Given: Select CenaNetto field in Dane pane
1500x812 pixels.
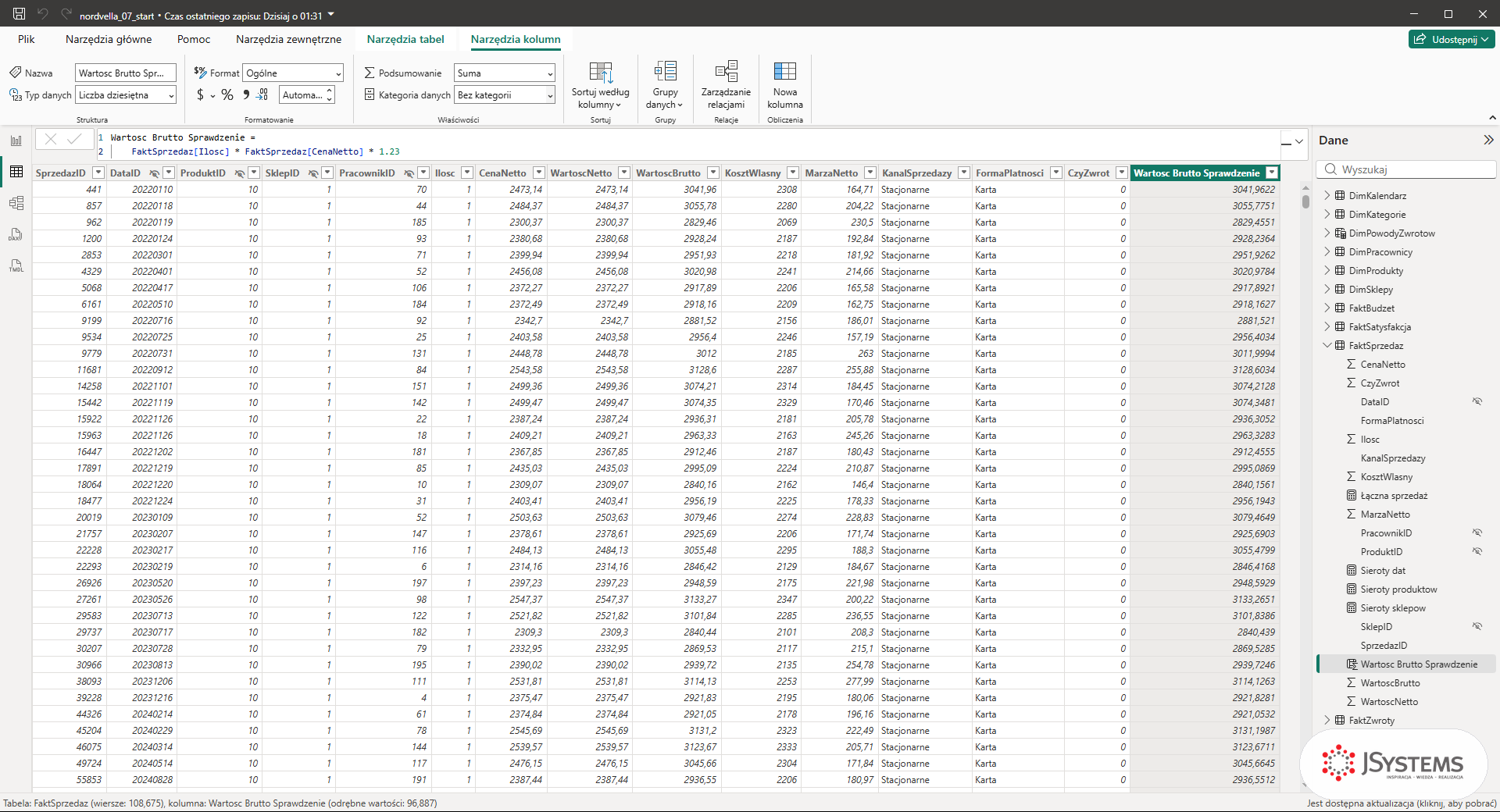Looking at the screenshot, I should [x=1383, y=365].
